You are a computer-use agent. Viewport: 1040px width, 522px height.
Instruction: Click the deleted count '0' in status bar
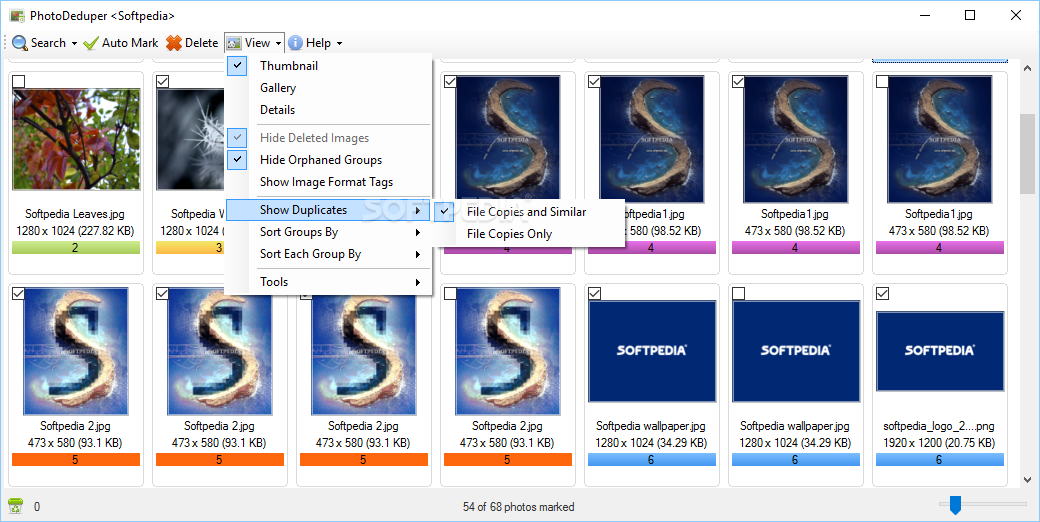(37, 507)
